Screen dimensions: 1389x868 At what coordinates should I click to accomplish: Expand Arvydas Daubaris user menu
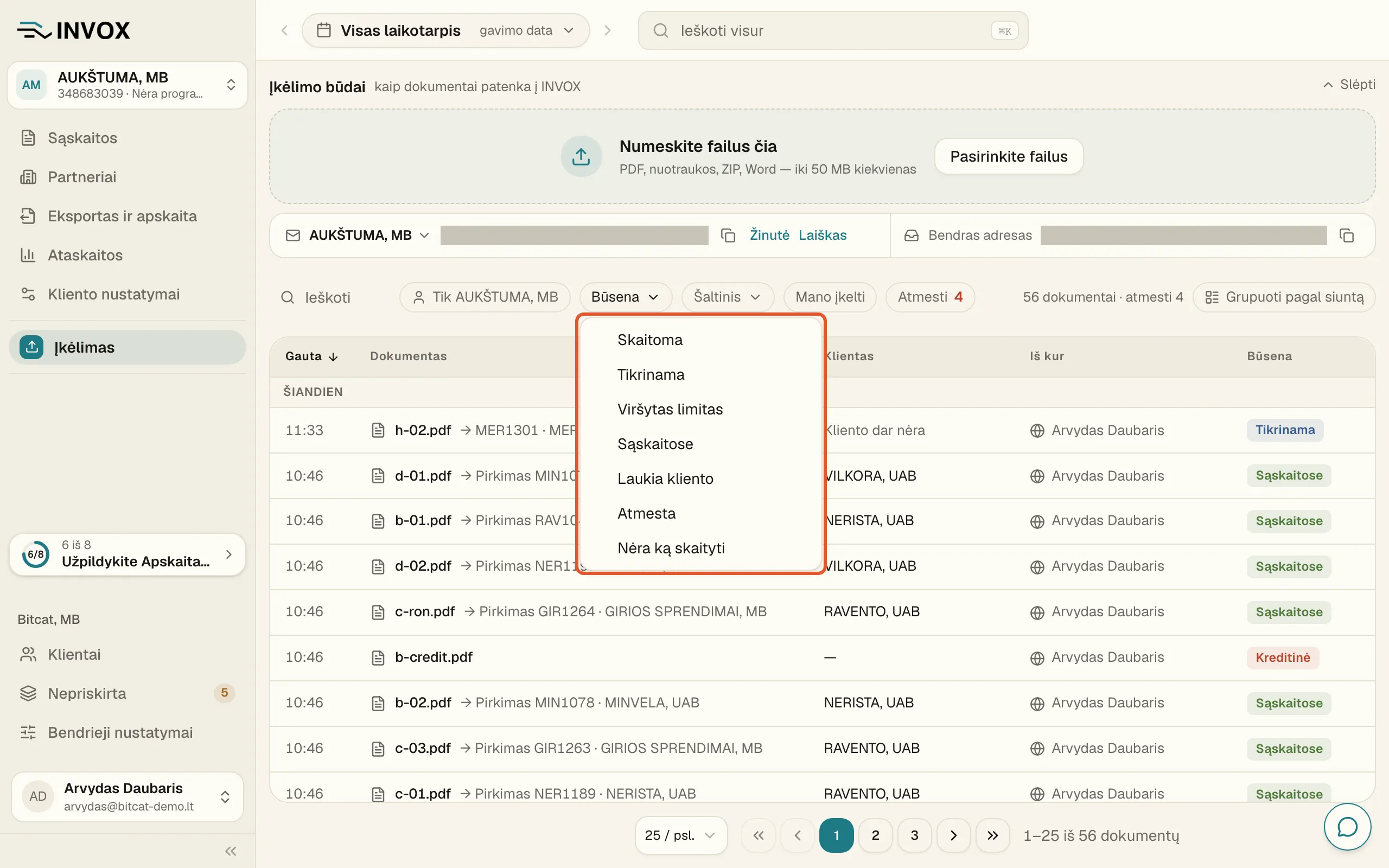[x=128, y=796]
